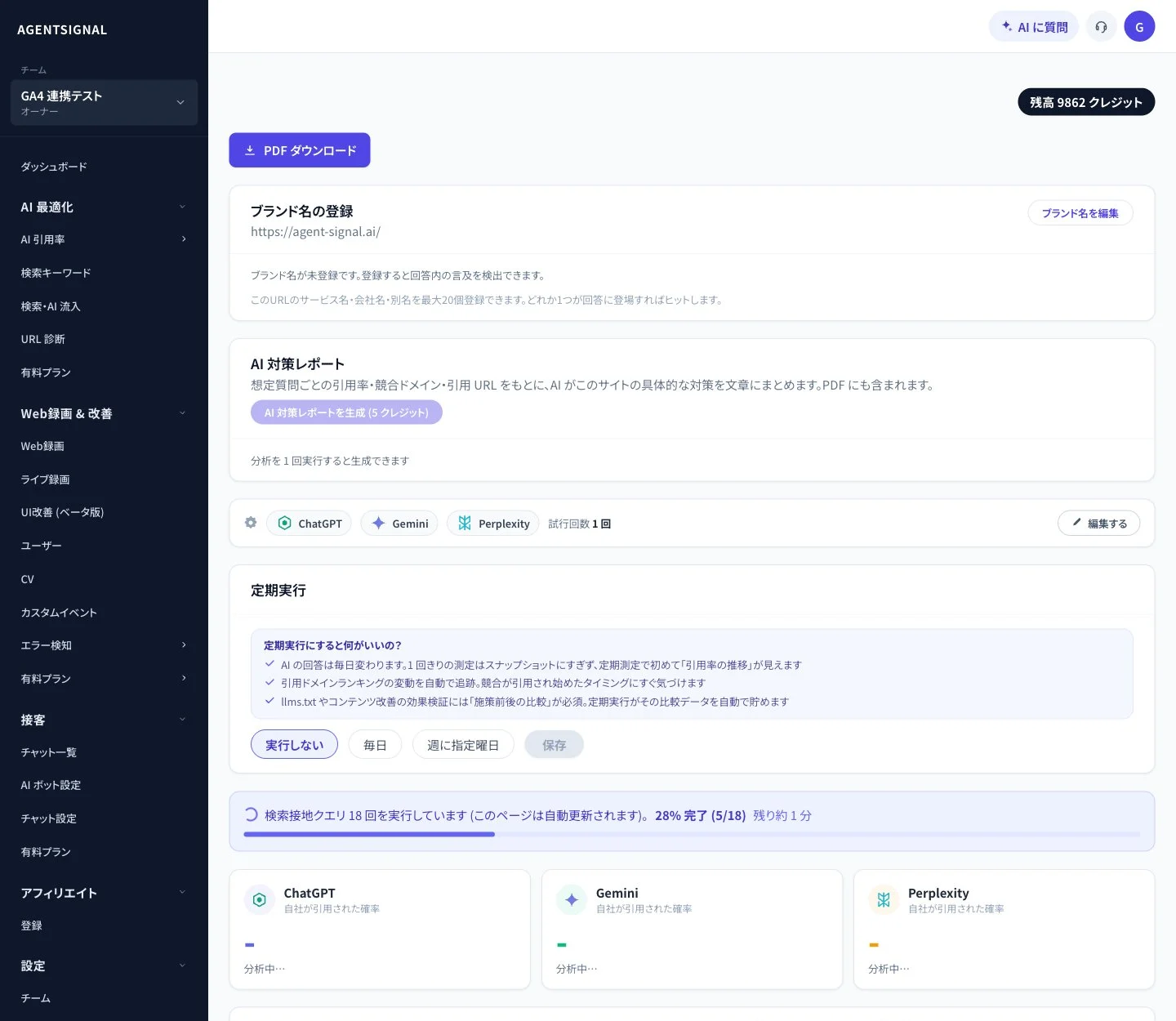
Task: Click the Gemini card star icon
Action: pos(572,899)
